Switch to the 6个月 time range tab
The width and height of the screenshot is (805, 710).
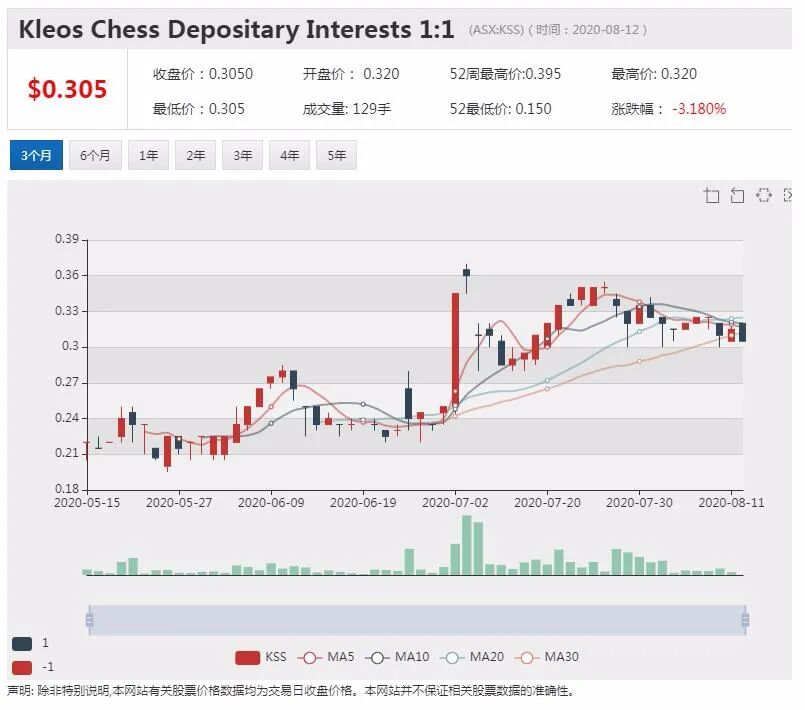pos(95,155)
